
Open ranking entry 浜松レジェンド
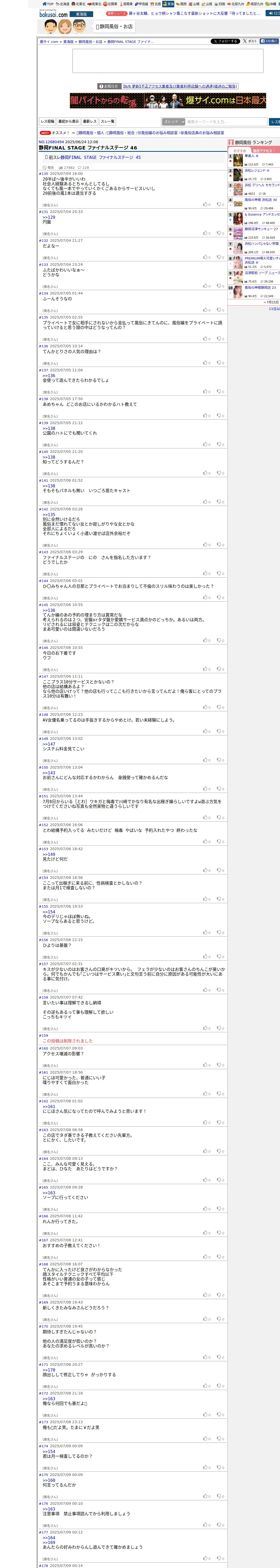[x=257, y=170]
